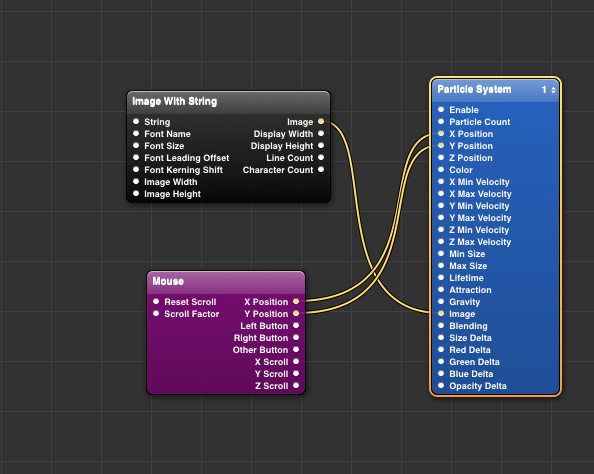The height and width of the screenshot is (474, 594).
Task: Click Mouse Y Position output port
Action: click(296, 314)
